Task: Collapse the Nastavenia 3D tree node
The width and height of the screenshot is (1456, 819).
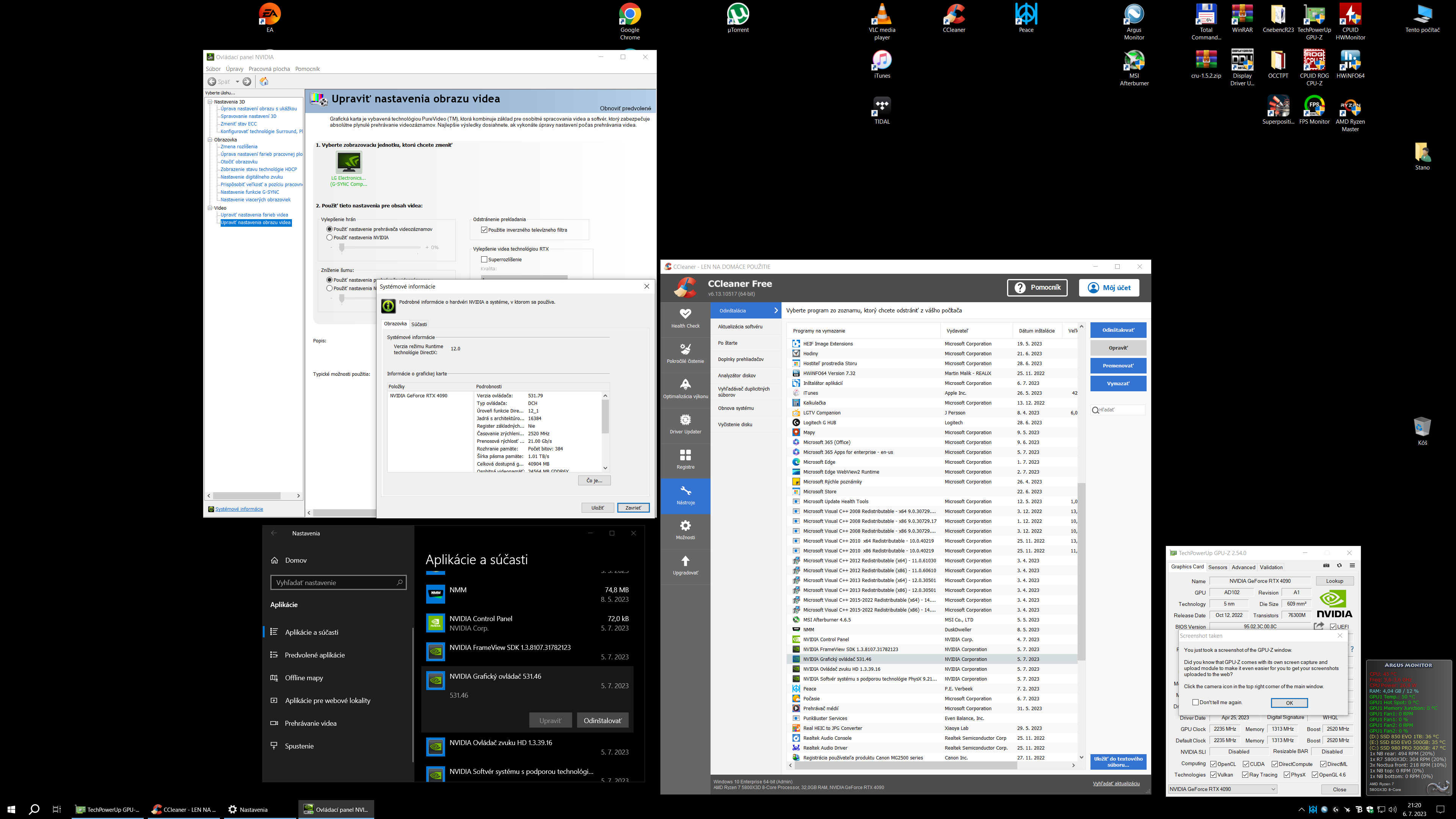Action: 210,102
